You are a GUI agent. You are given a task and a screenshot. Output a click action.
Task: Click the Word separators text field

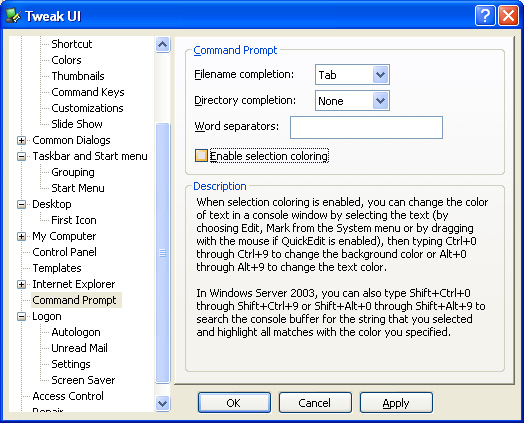click(x=366, y=127)
